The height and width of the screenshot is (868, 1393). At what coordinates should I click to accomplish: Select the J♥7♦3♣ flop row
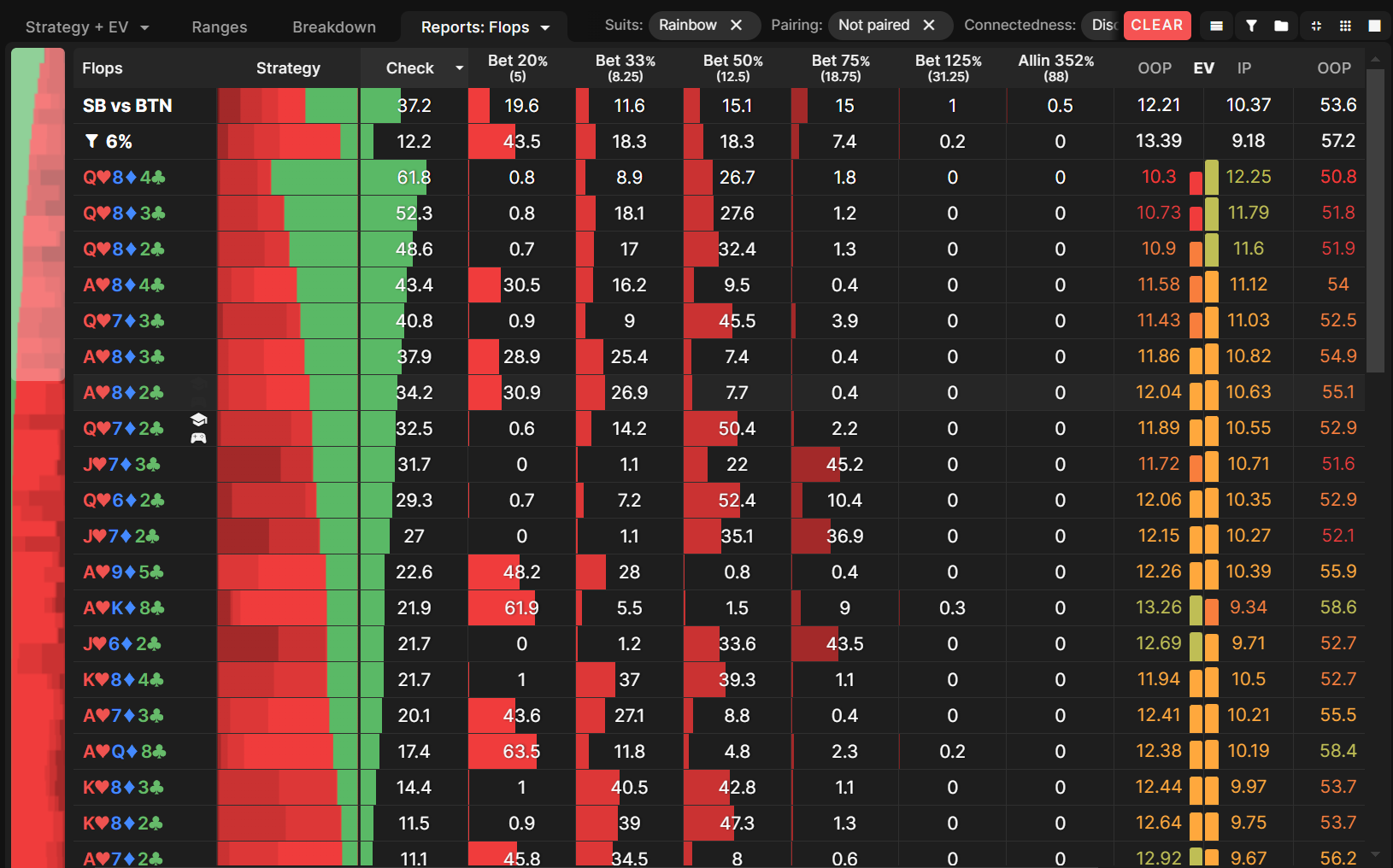click(718, 465)
